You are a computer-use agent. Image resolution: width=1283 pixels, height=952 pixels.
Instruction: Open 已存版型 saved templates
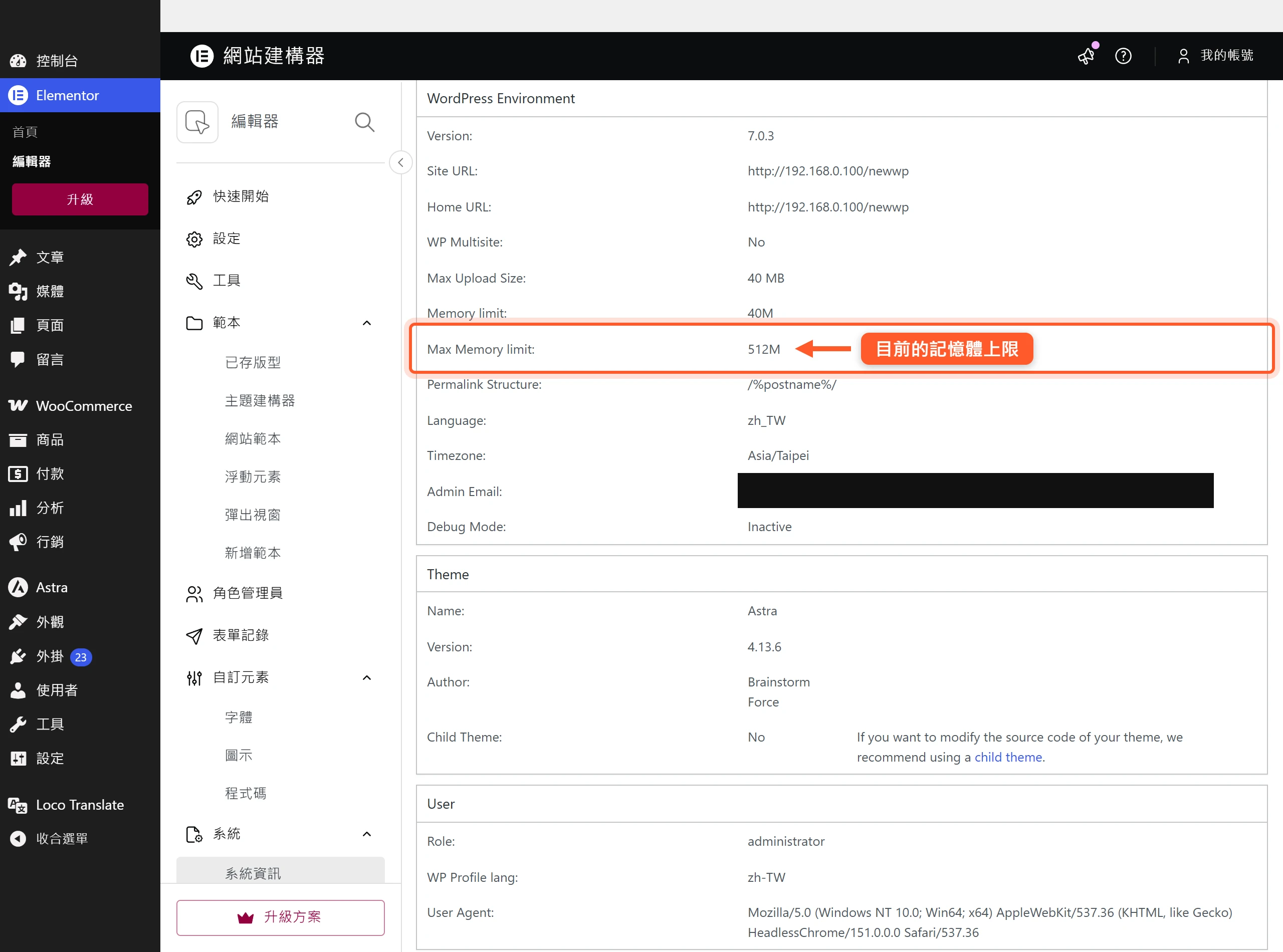253,362
